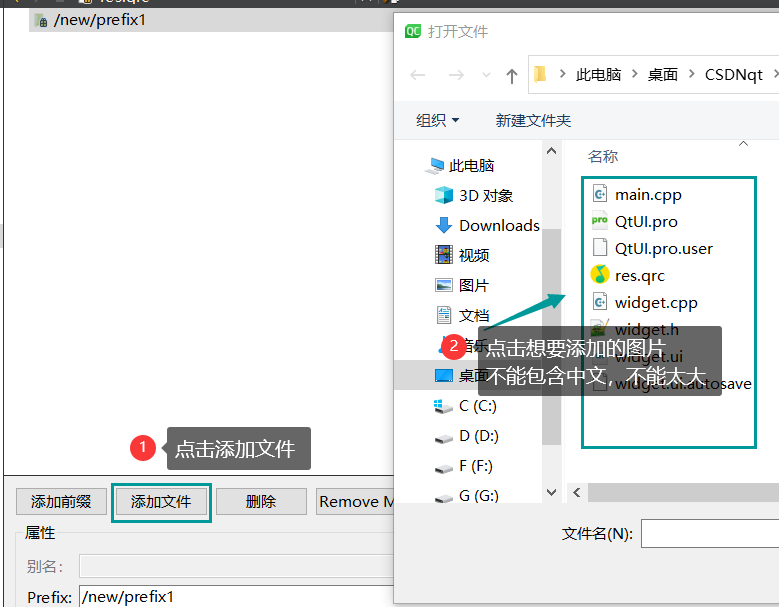Select 视频 in the navigation pane
Viewport: 779px width, 607px height.
click(x=474, y=255)
